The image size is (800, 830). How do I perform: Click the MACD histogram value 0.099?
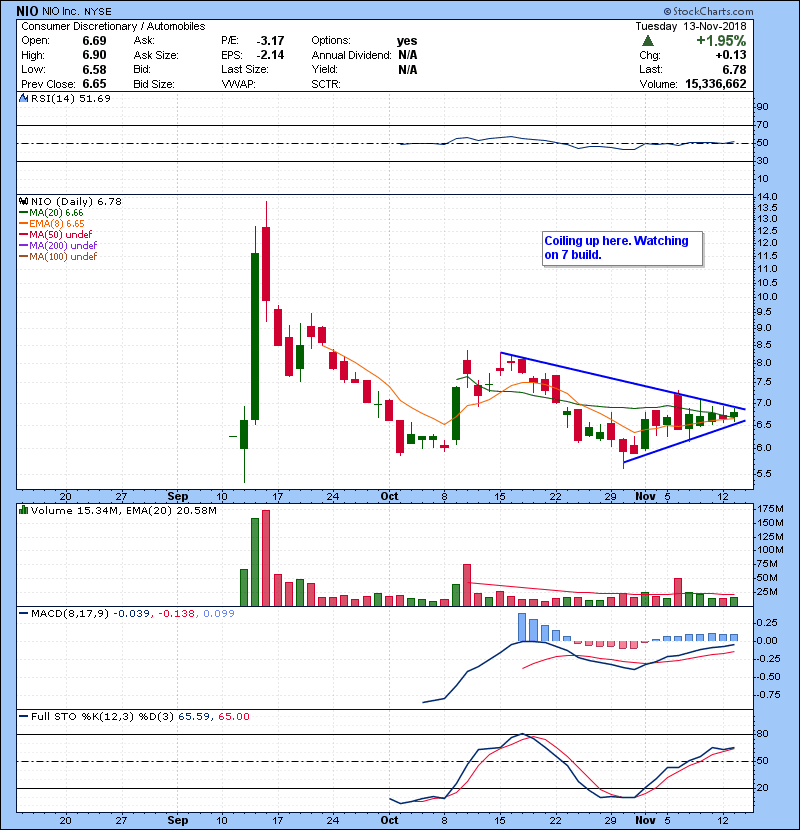[x=219, y=613]
